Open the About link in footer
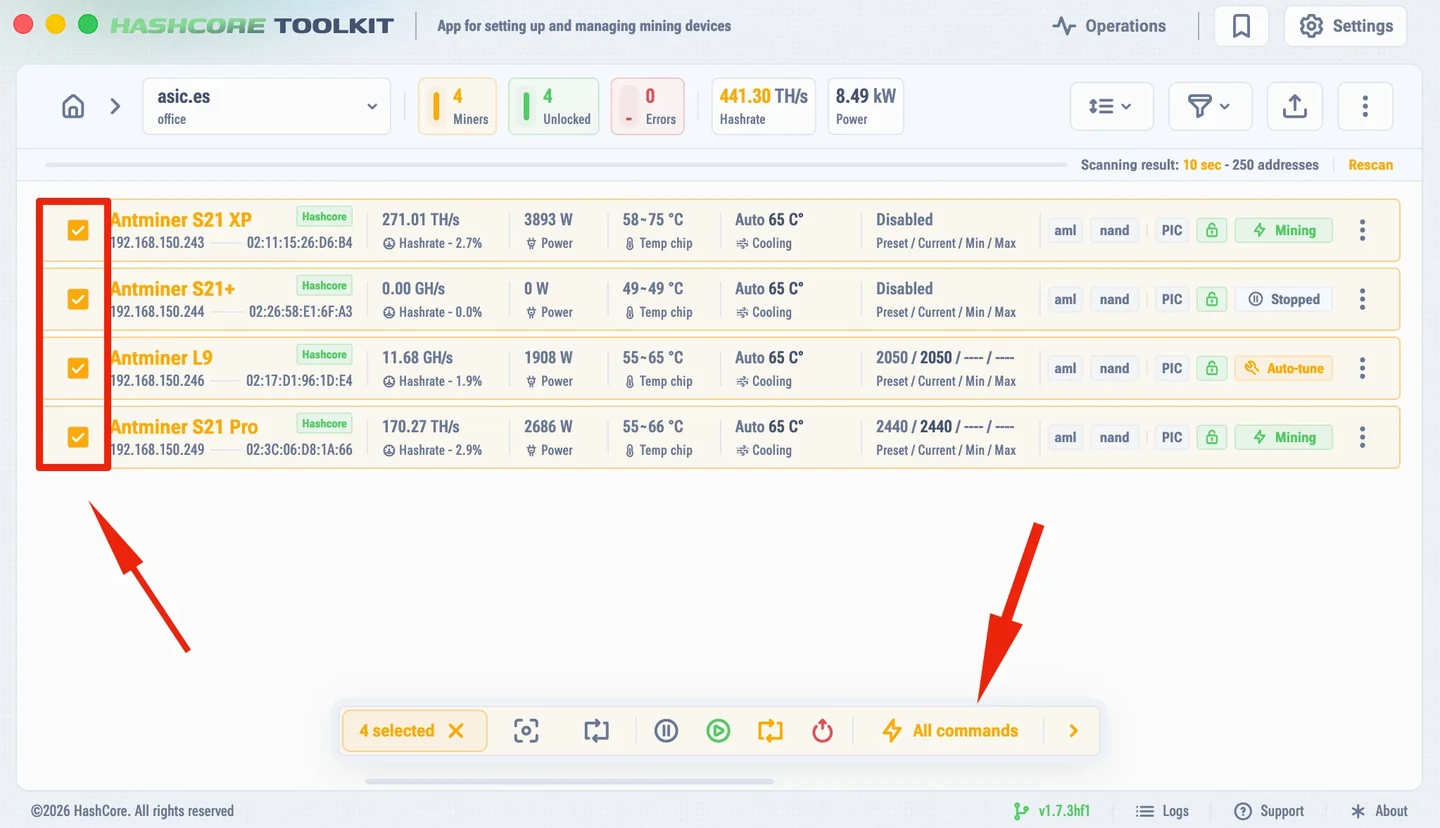 1379,811
